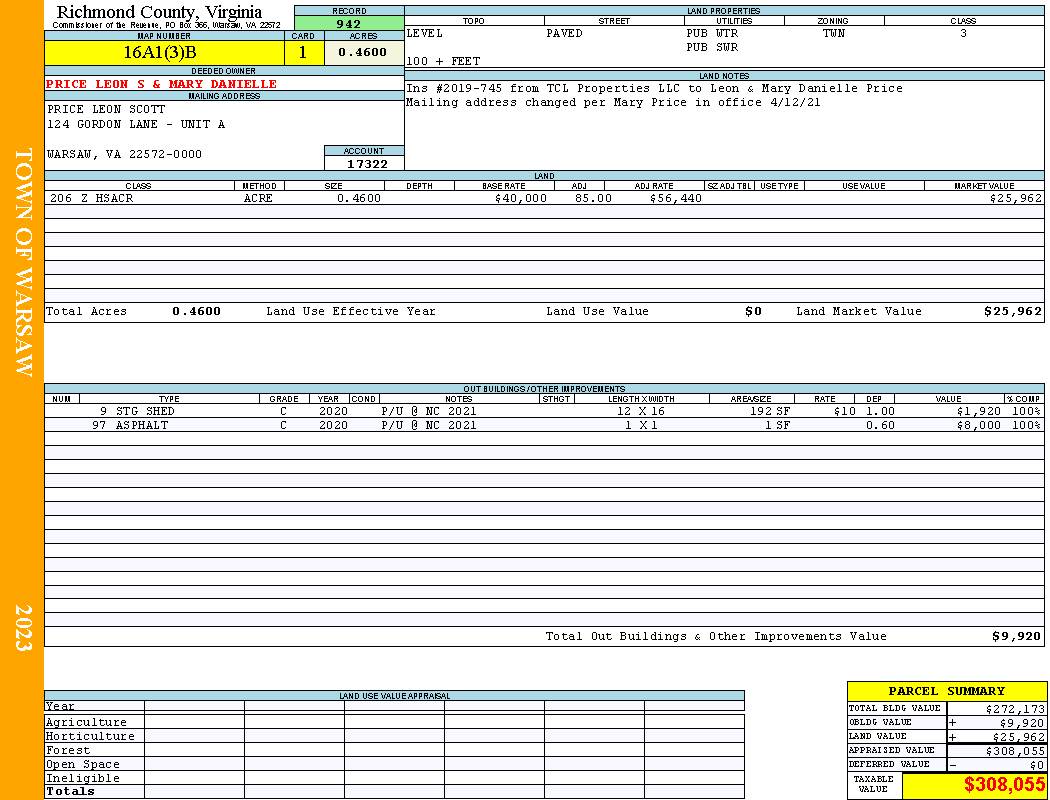This screenshot has height=800, width=1050.
Task: Click total bldg value $272,173
Action: click(x=1015, y=708)
